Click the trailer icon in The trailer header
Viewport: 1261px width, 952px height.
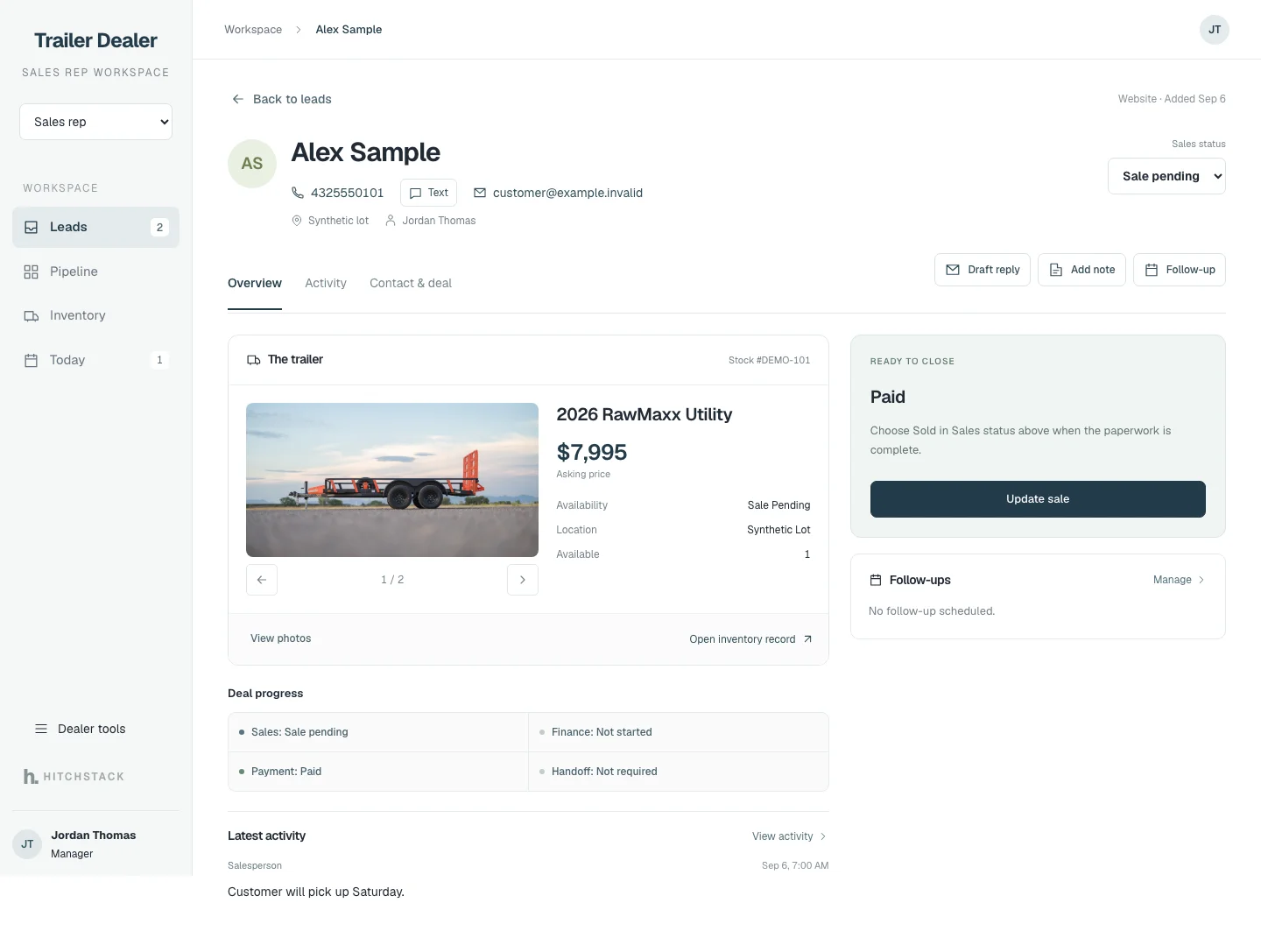254,360
